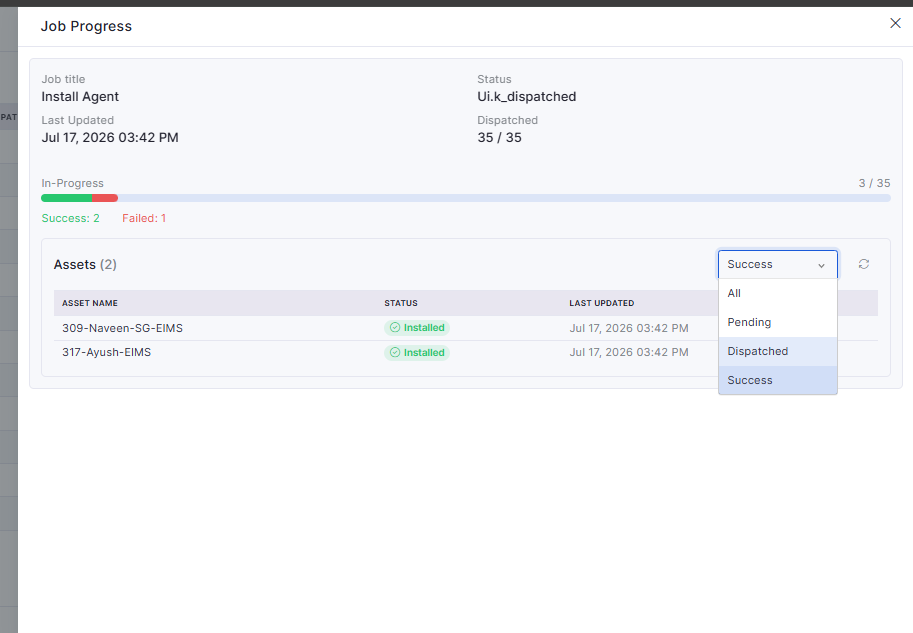This screenshot has width=913, height=633.
Task: Click the Success: 2 label
Action: (70, 218)
